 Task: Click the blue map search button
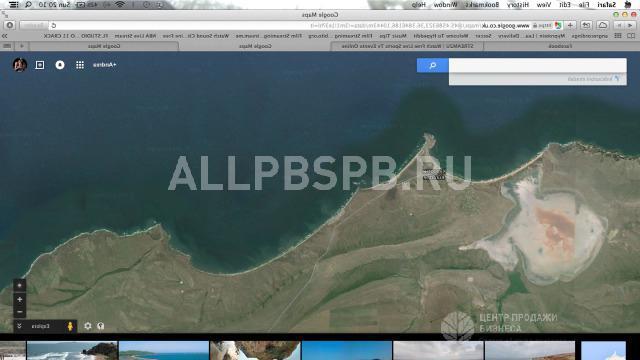pos(433,65)
